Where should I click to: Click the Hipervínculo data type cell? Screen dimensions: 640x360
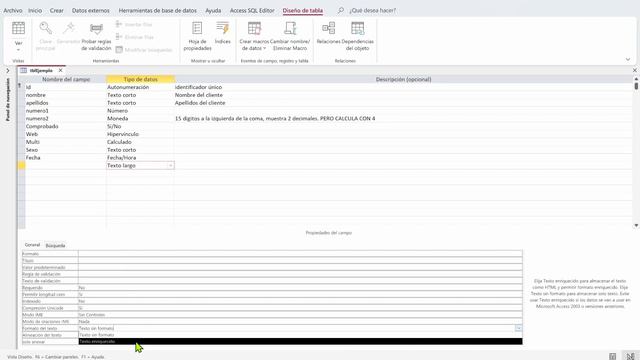[x=140, y=134]
